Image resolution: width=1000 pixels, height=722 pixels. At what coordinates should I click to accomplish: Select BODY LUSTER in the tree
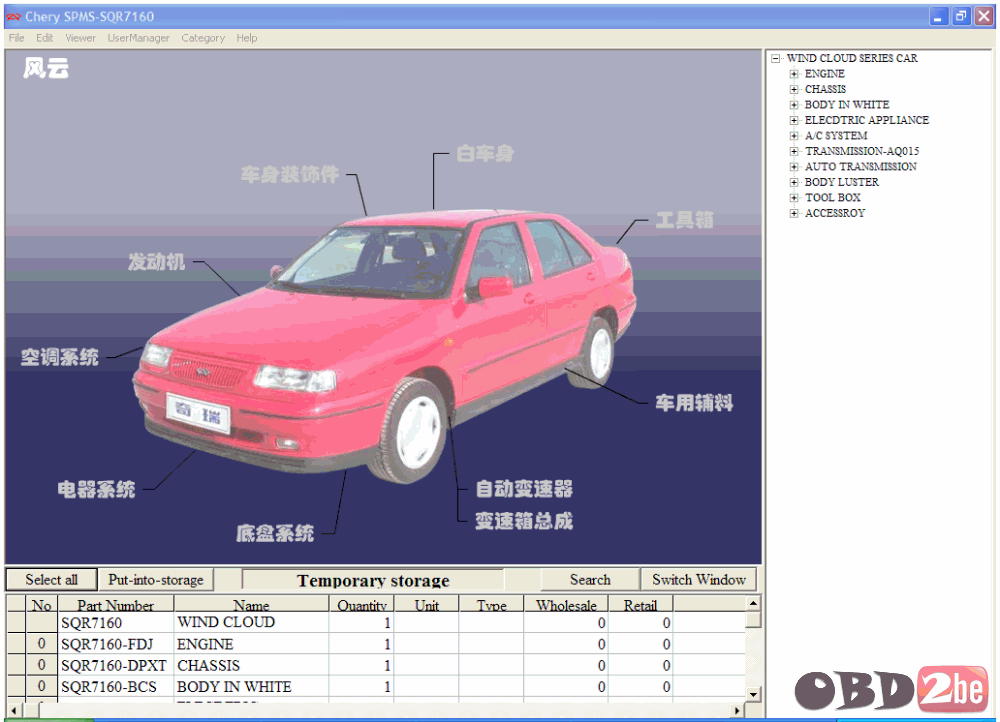(x=842, y=182)
